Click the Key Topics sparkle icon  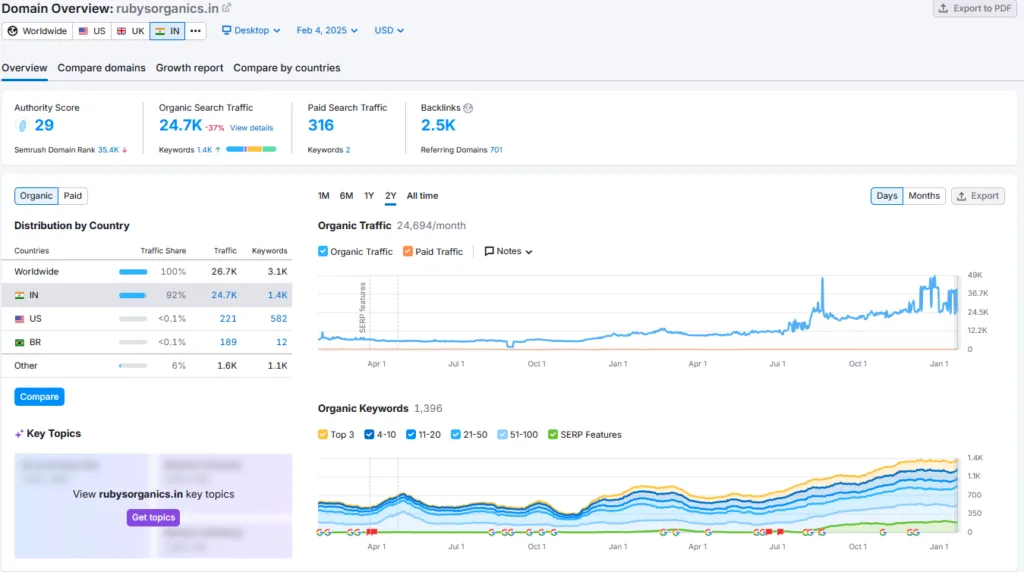(19, 434)
